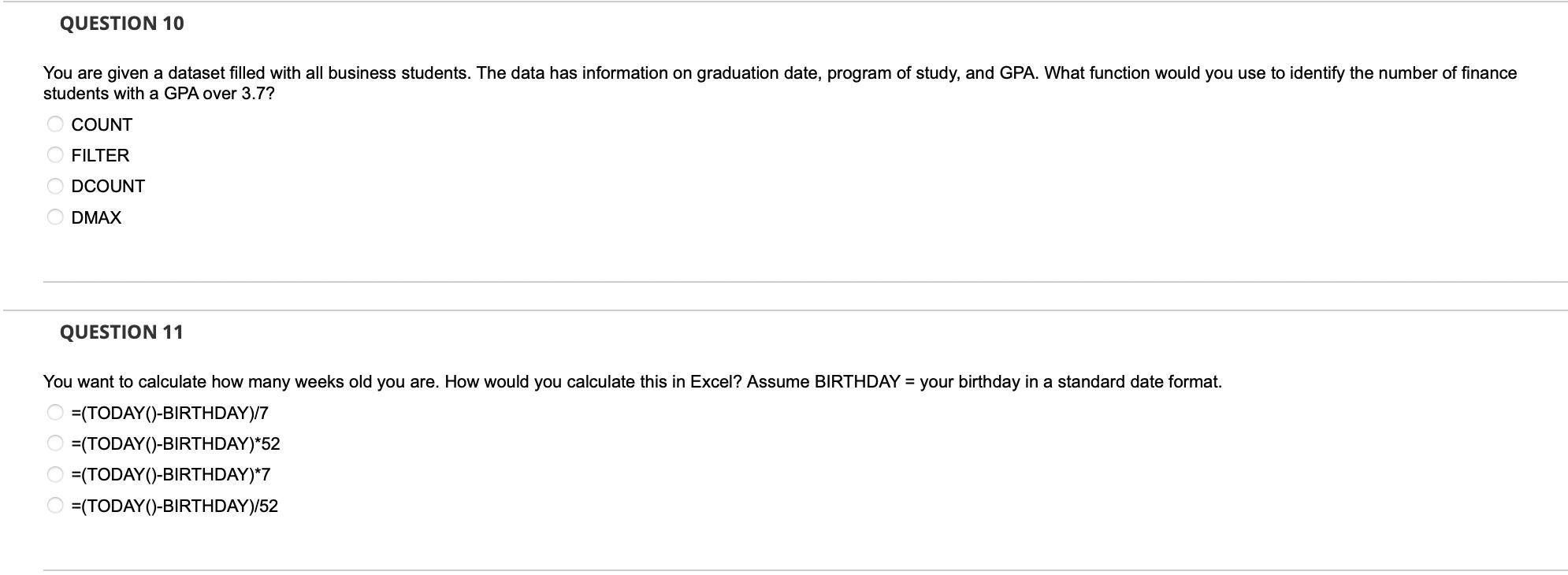1568x575 pixels.
Task: Mark the DMAX radio button
Action: (55, 217)
